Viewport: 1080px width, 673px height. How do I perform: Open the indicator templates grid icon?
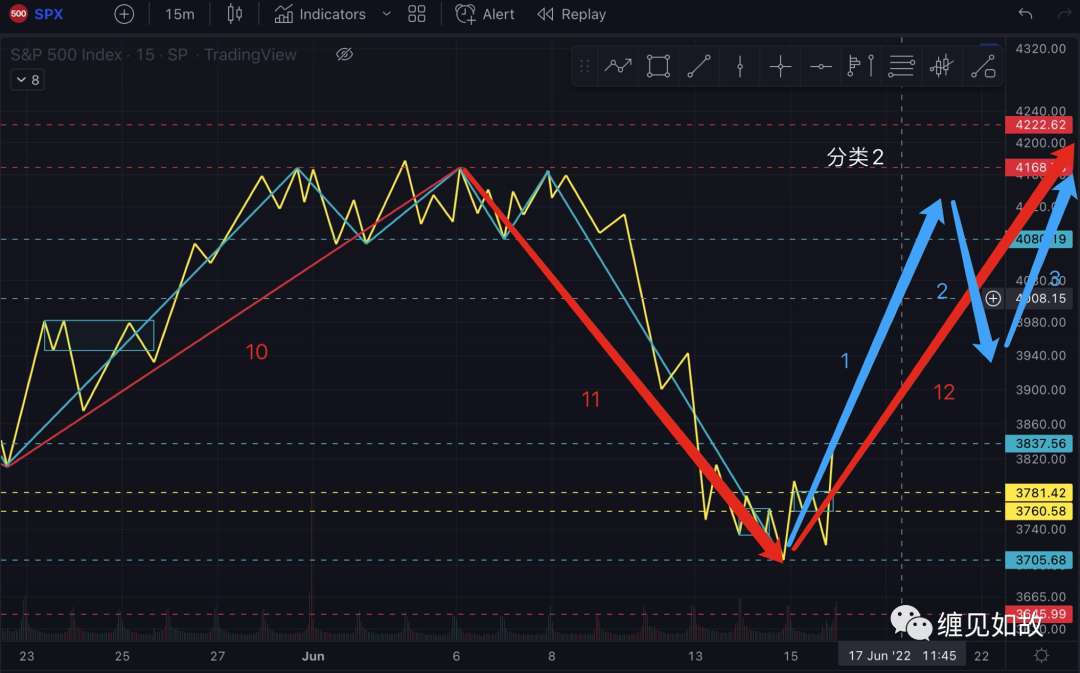[417, 14]
